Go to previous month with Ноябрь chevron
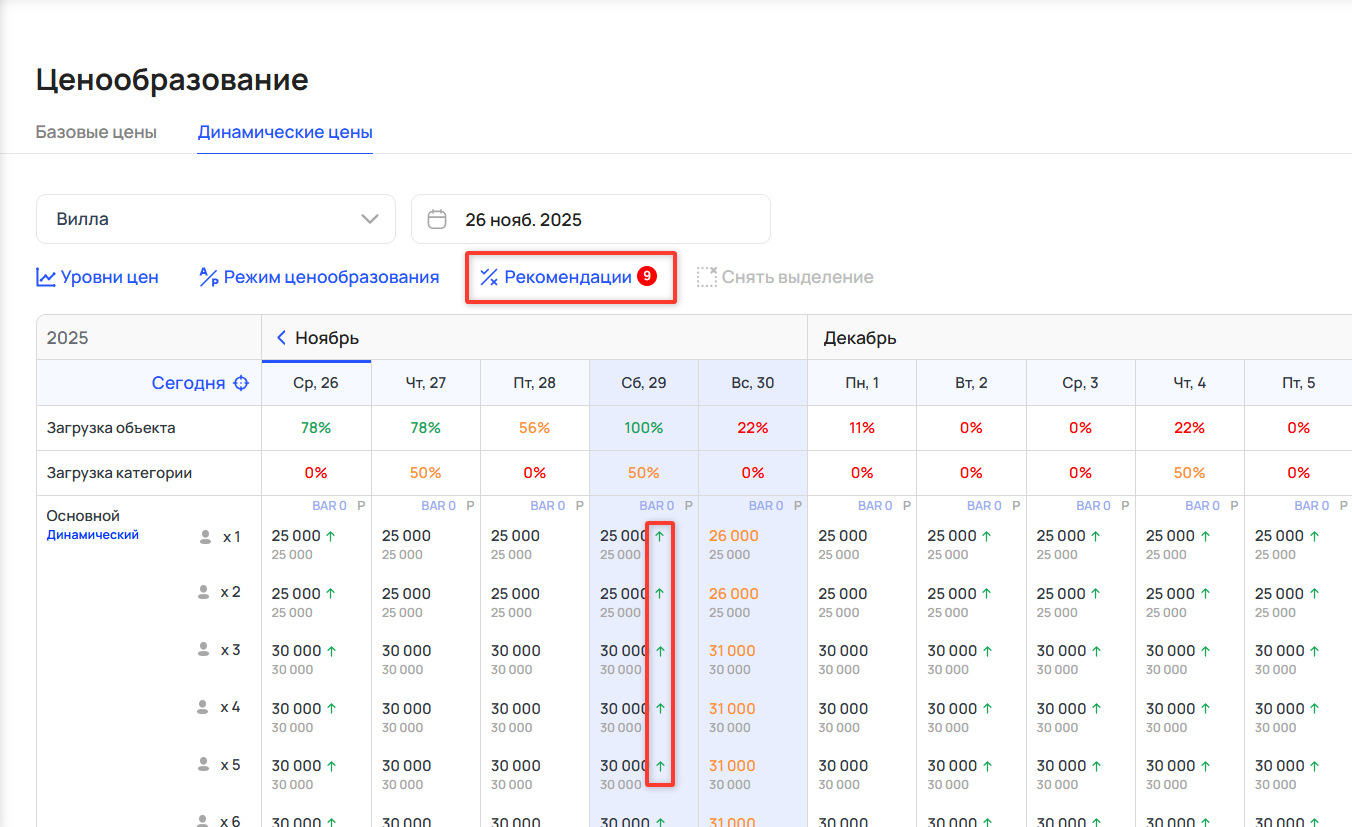1352x827 pixels. (281, 338)
